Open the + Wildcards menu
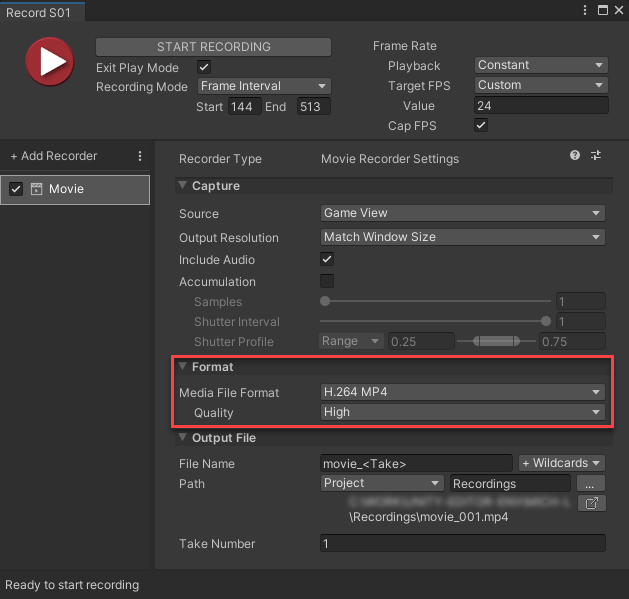 (x=561, y=463)
